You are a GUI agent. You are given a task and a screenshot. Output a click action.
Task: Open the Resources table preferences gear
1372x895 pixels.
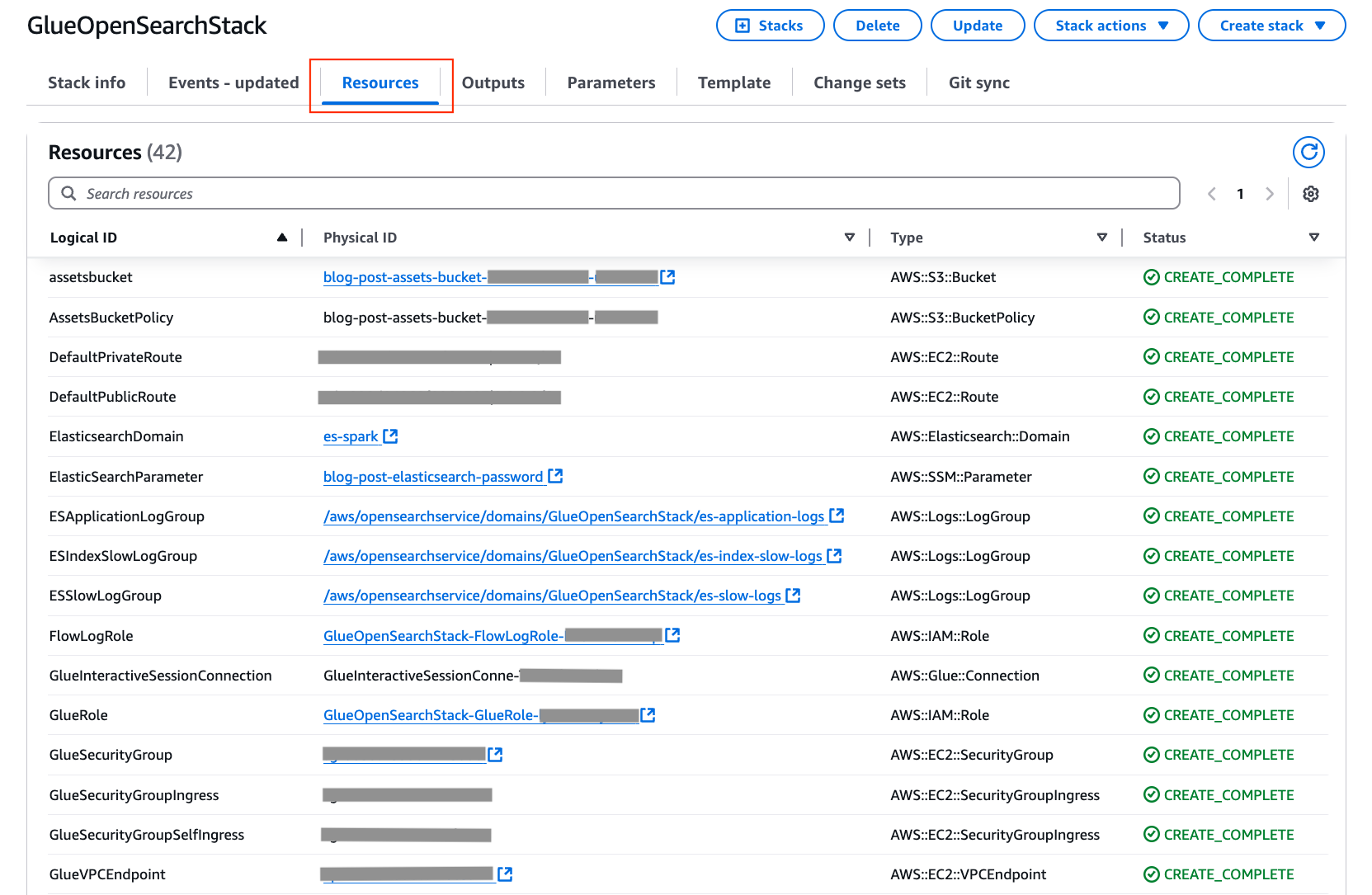coord(1311,193)
